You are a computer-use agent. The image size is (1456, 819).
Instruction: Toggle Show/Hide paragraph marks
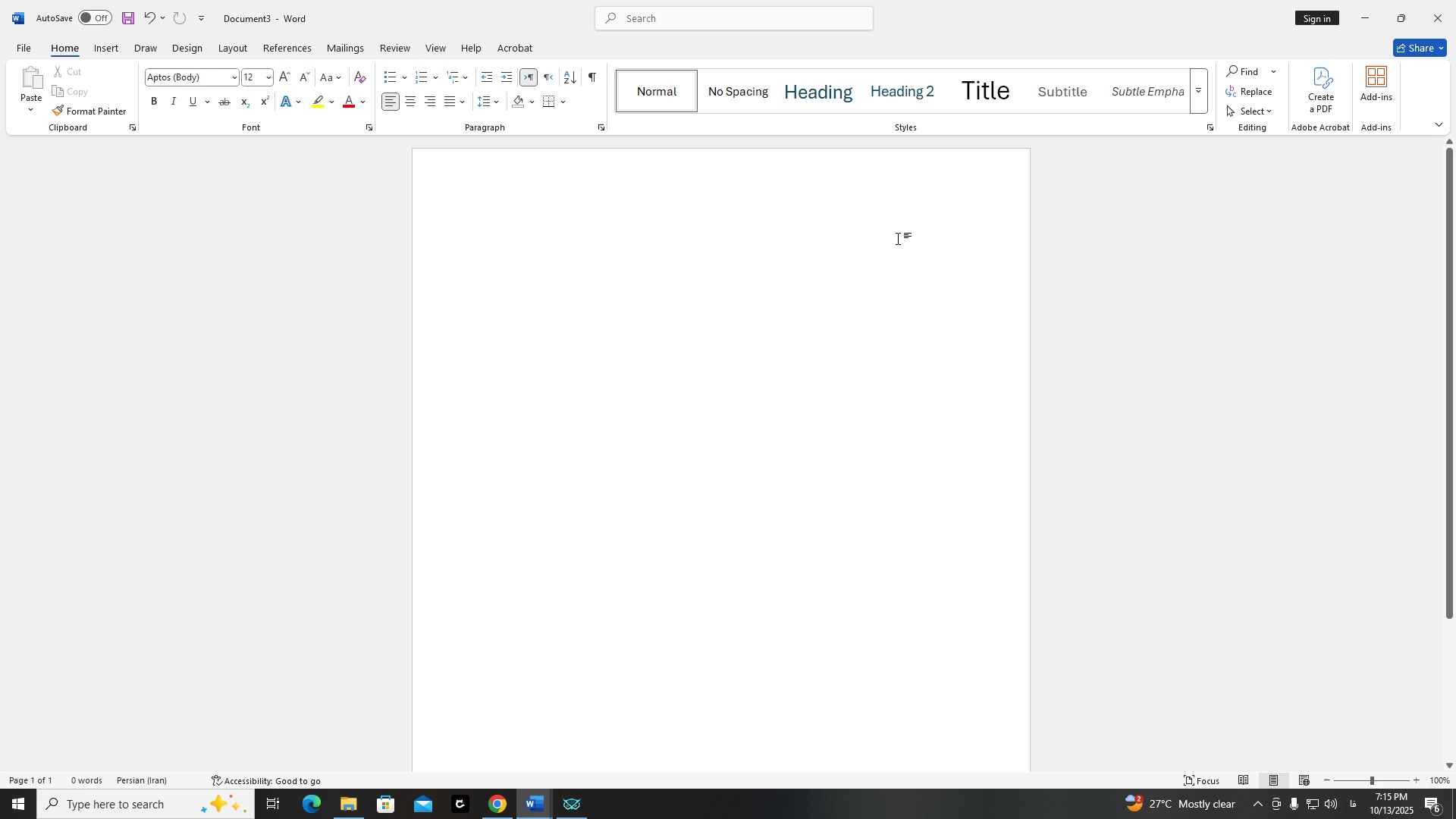coord(592,77)
